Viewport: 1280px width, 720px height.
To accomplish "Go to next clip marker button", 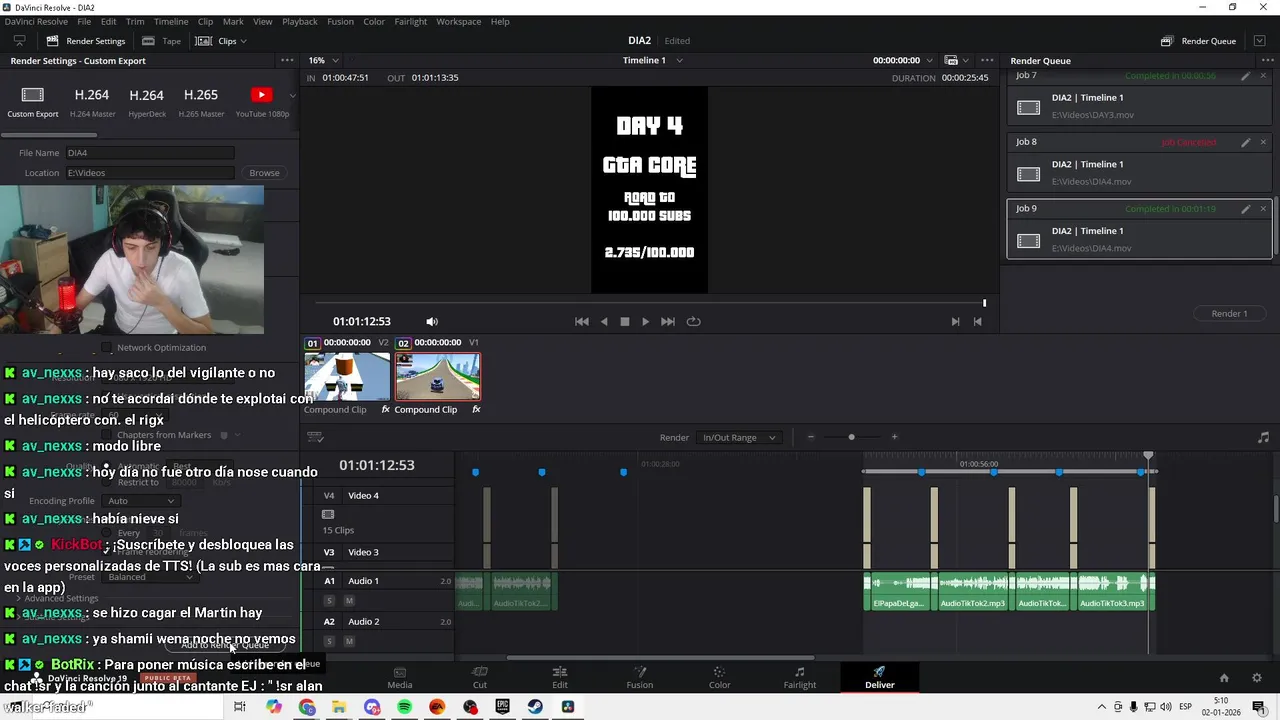I will pos(955,322).
